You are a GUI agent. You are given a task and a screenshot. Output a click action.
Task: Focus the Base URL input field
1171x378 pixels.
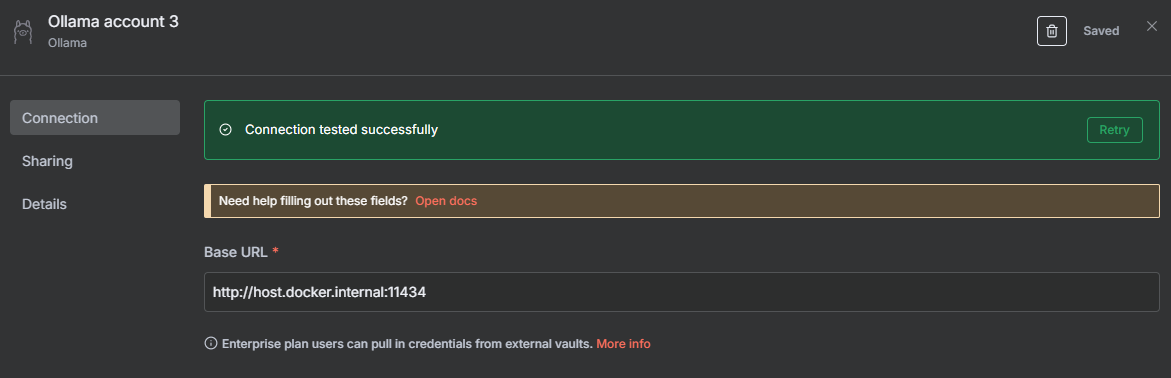[x=682, y=292]
